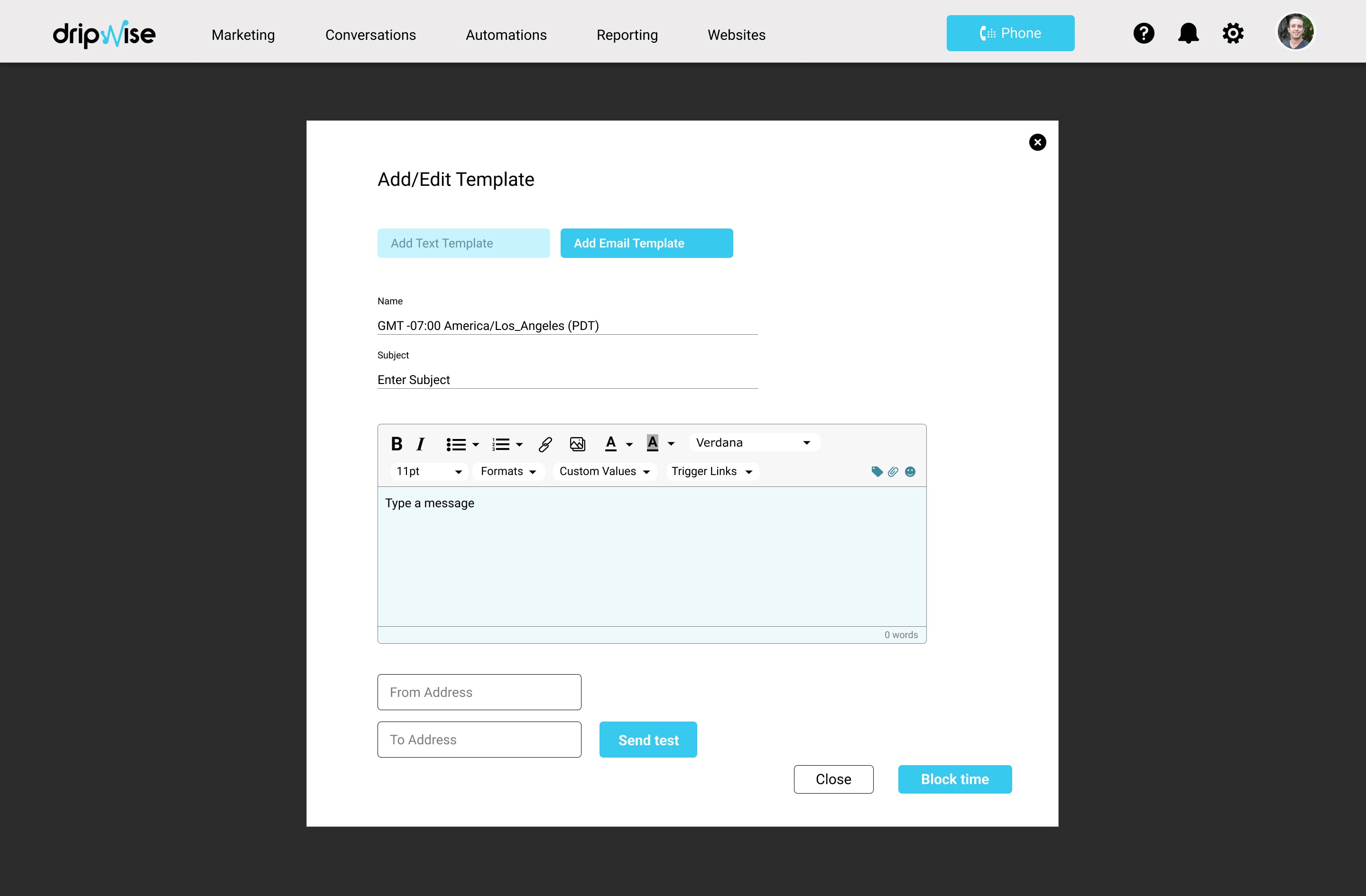Open the emoji picker smiley icon
Viewport: 1366px width, 896px height.
click(x=910, y=472)
